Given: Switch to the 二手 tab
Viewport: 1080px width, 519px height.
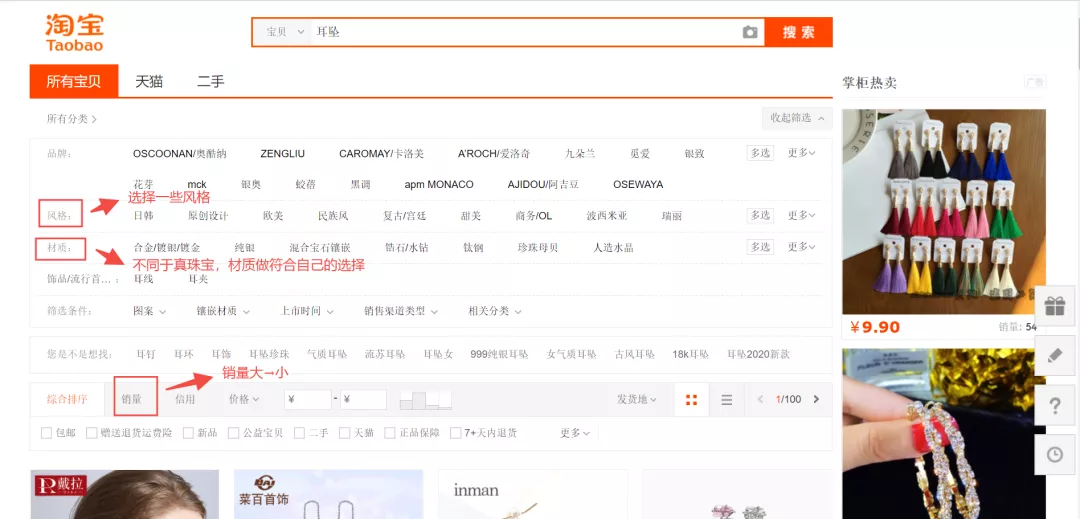Looking at the screenshot, I should point(210,81).
